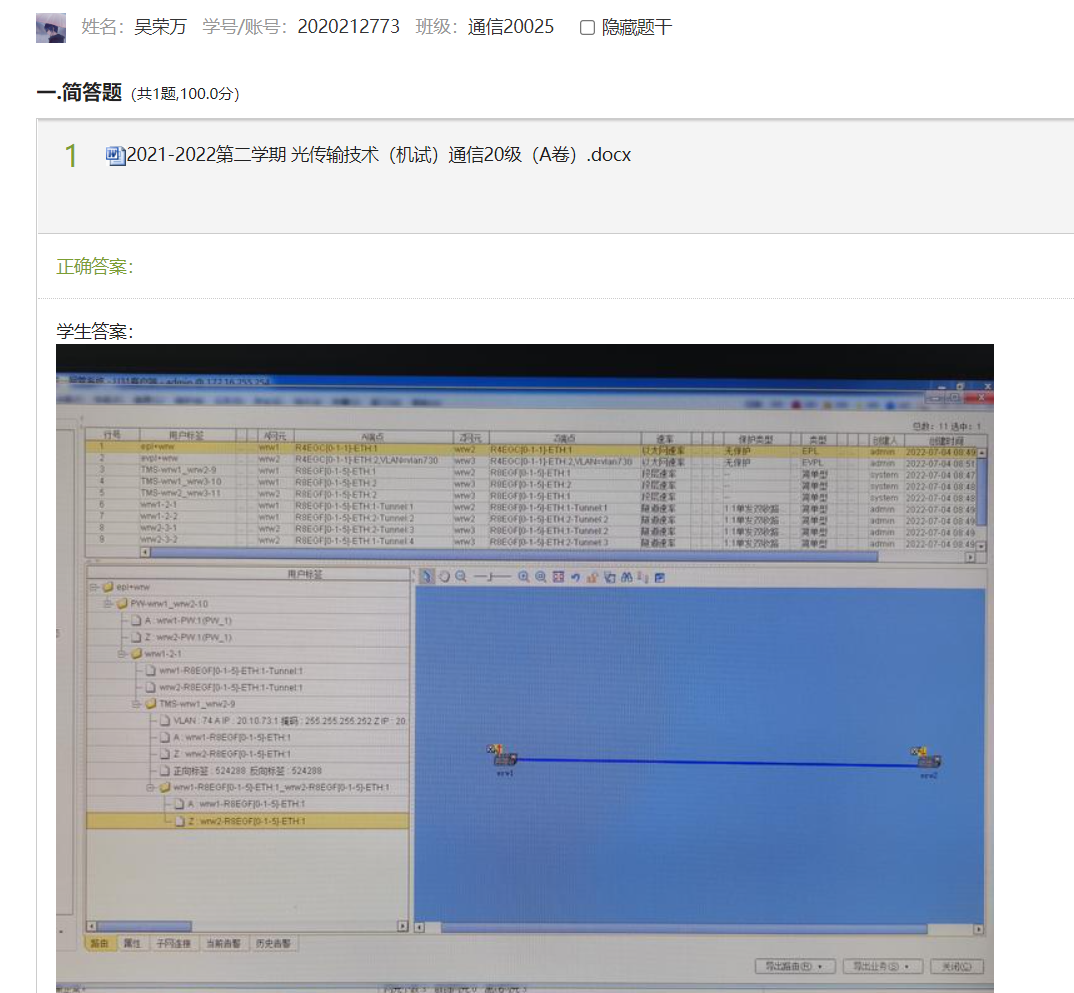1074x993 pixels.
Task: Toggle the 隐藏题干 checkbox
Action: (588, 28)
